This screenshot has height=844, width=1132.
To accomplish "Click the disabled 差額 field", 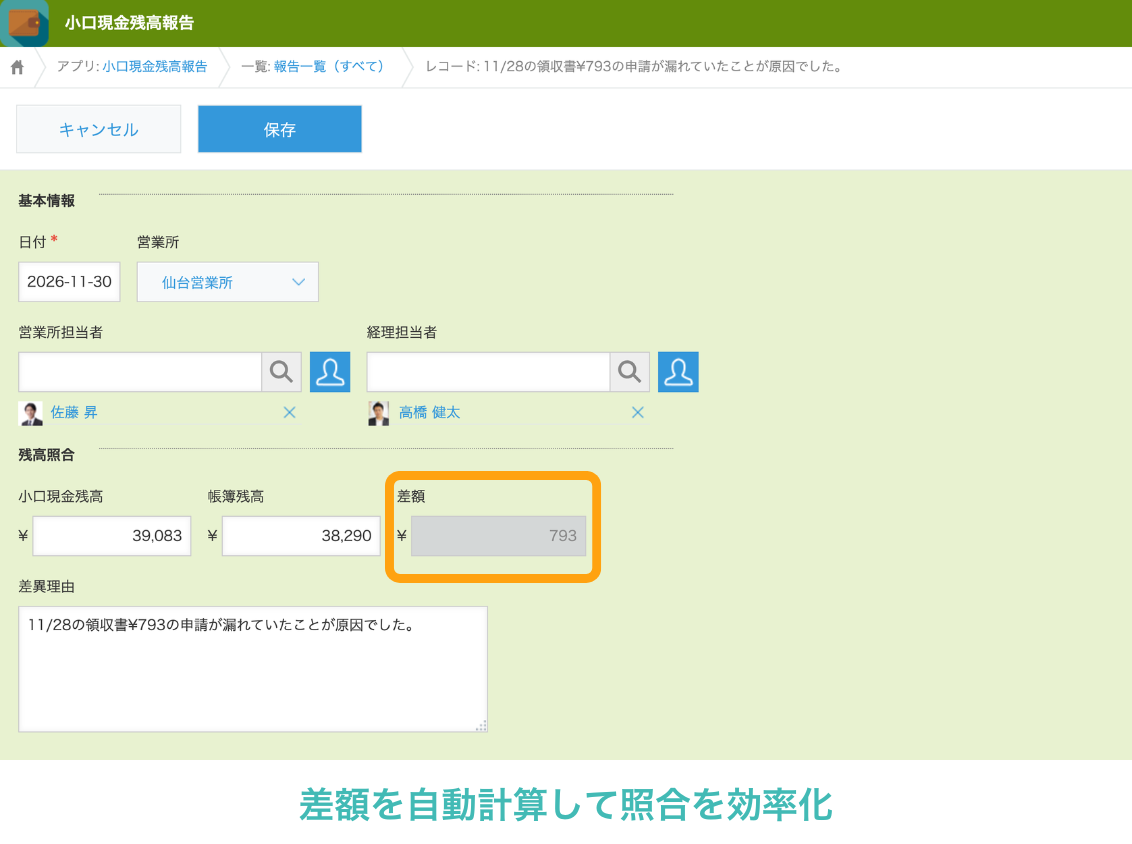I will tap(498, 536).
